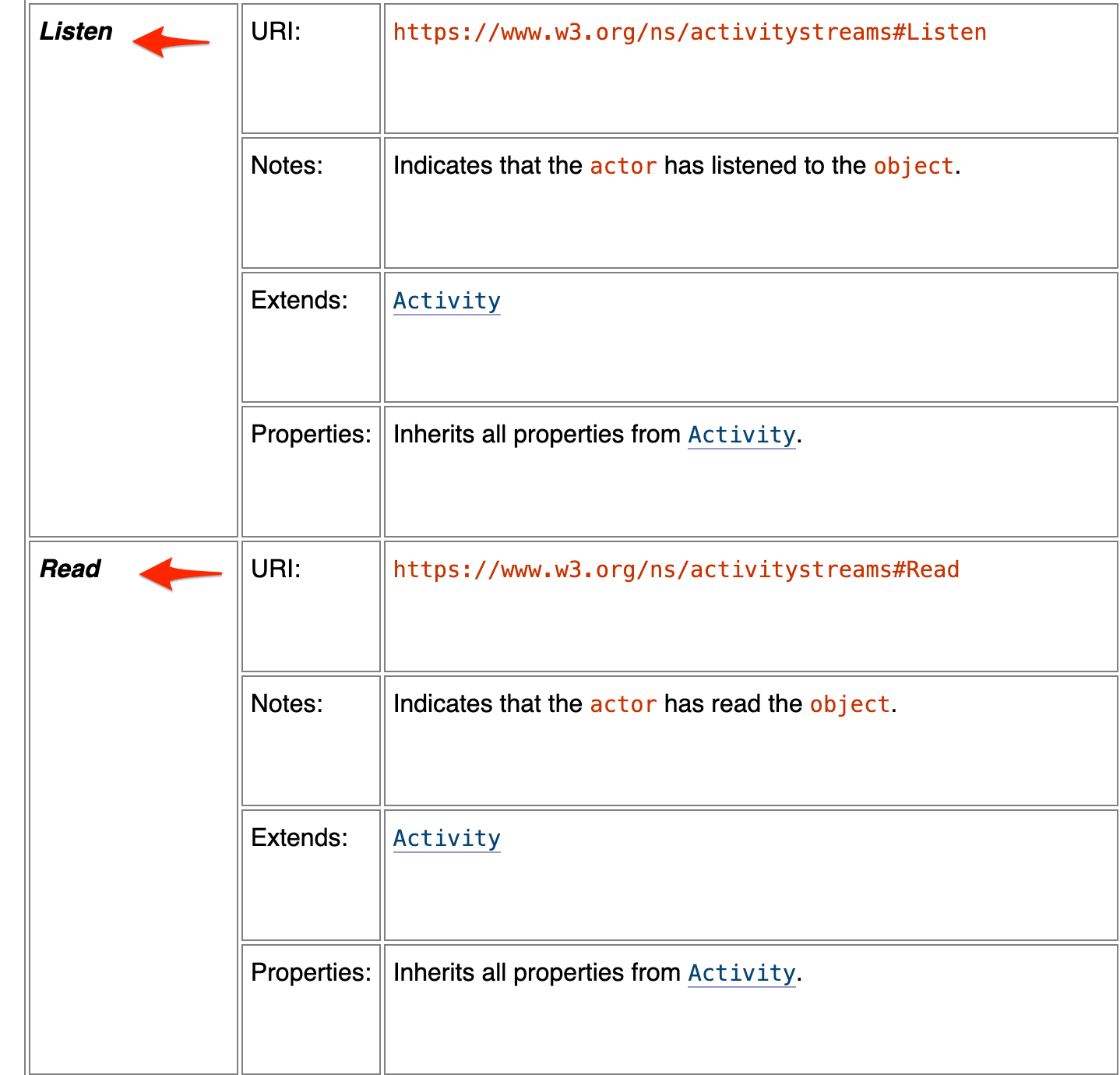Click the activitystreams#Listen URI text
This screenshot has width=1120, height=1075.
(689, 32)
